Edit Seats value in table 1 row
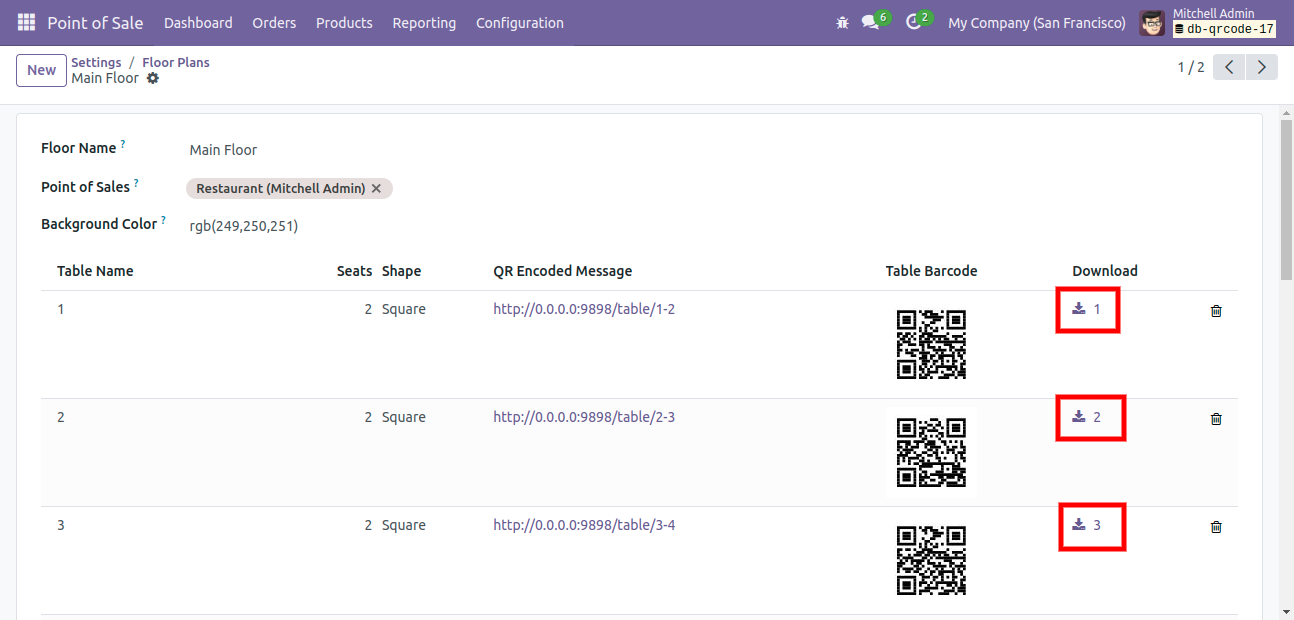 click(368, 309)
